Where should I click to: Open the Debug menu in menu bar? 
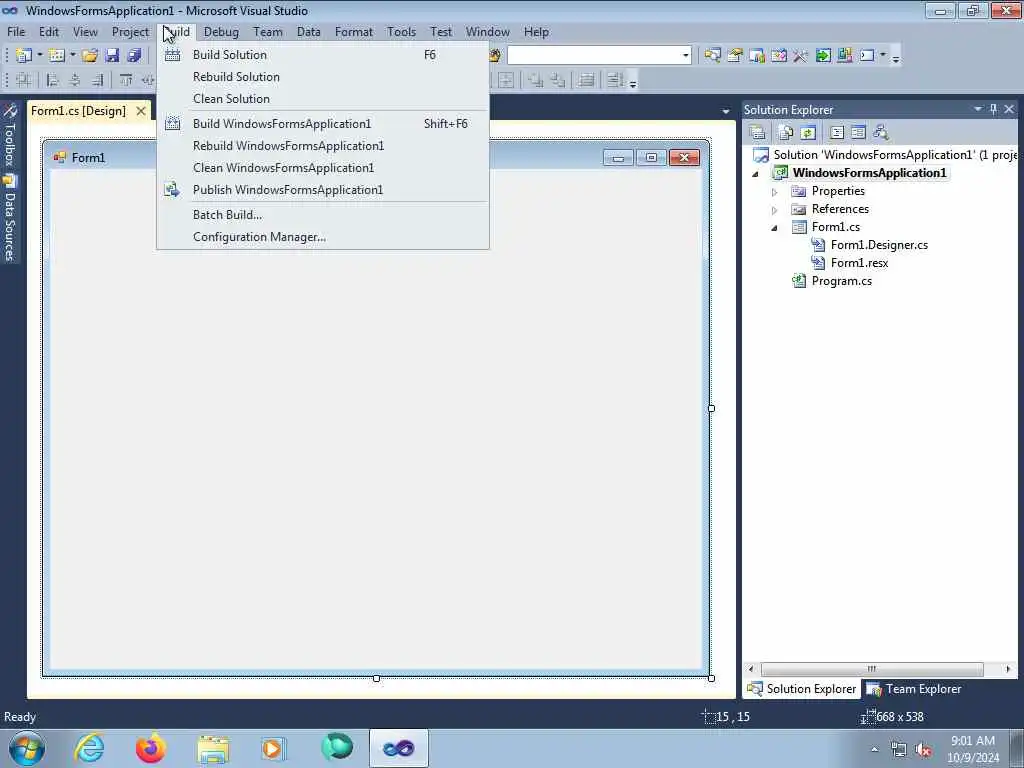(221, 32)
